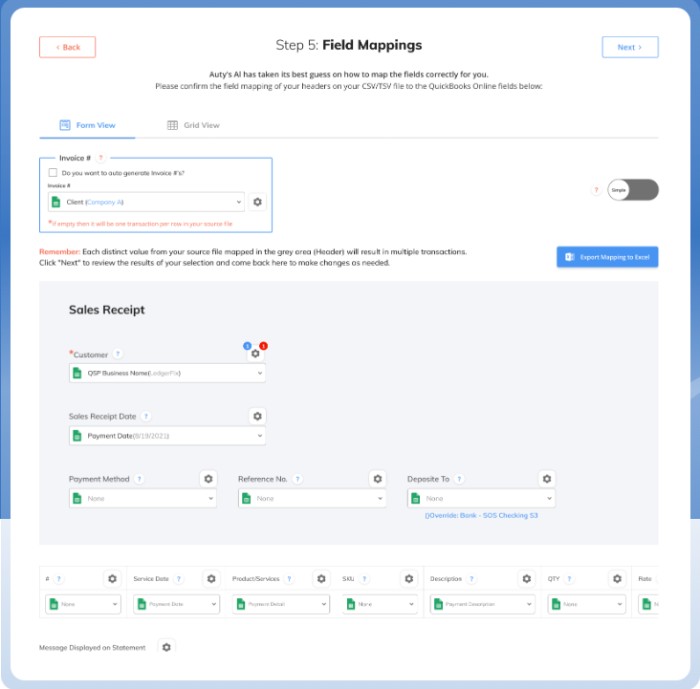Click the Override: Bank - SOS Checking link
The height and width of the screenshot is (689, 700).
[481, 515]
